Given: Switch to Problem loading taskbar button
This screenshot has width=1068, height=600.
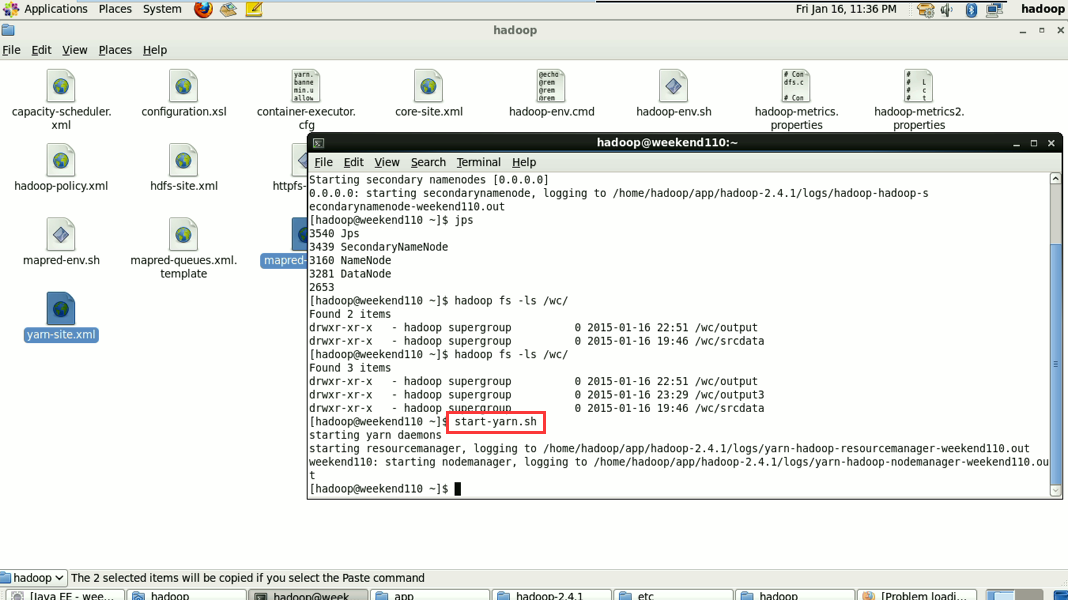Looking at the screenshot, I should [917, 595].
